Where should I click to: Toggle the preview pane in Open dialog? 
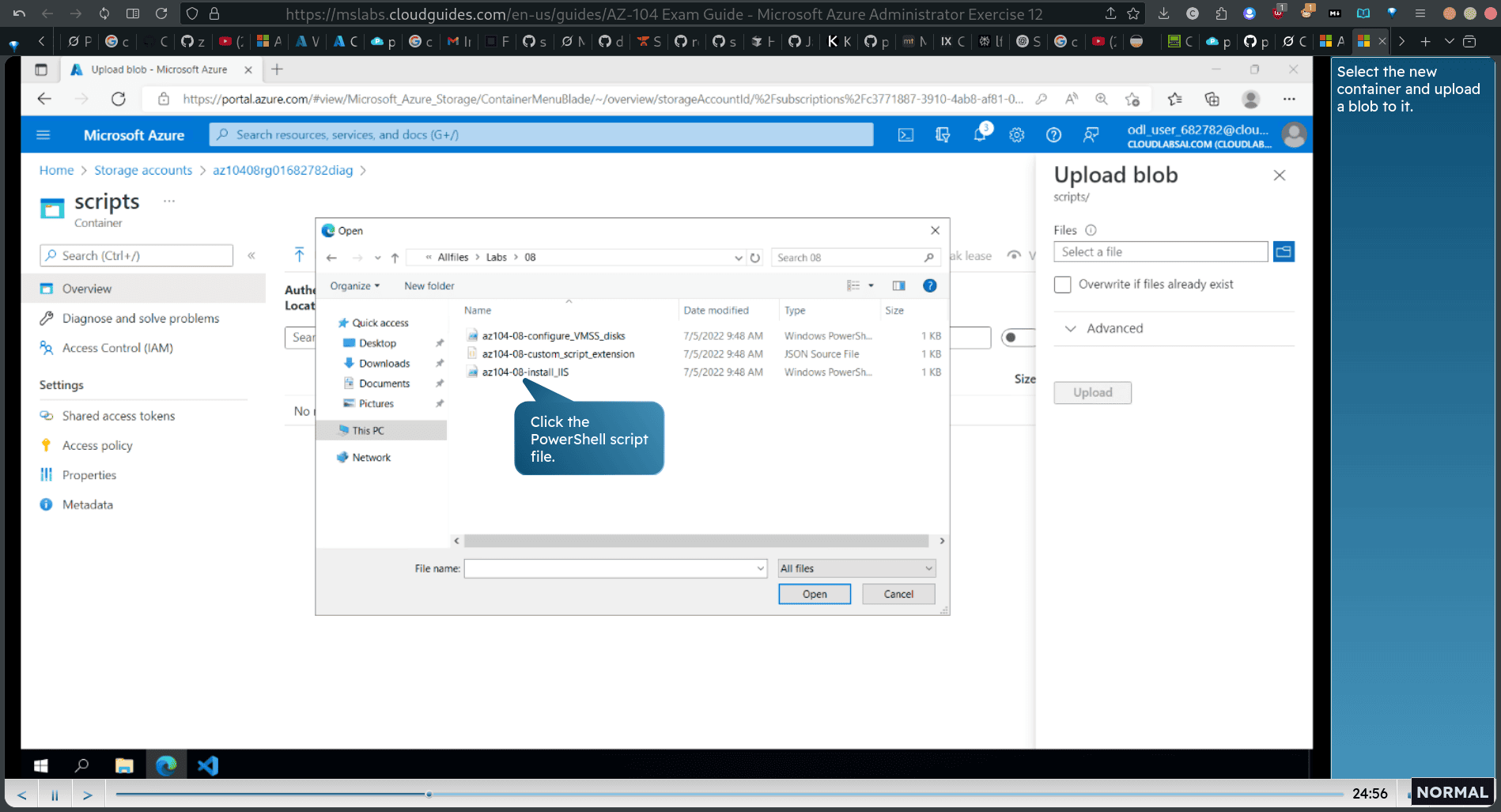coord(898,285)
